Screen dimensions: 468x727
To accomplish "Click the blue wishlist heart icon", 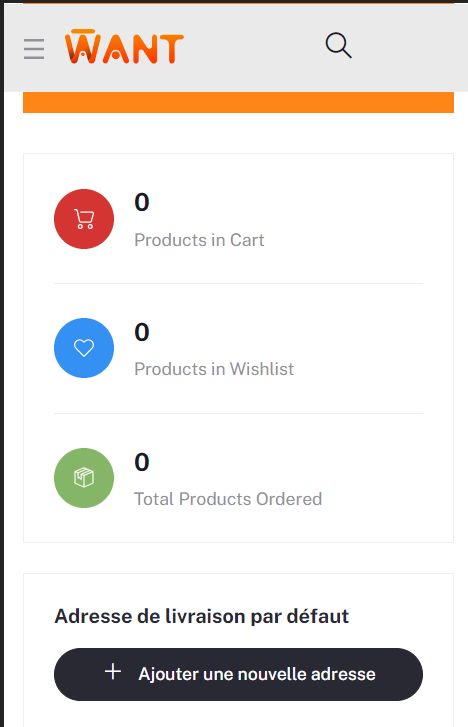I will [84, 348].
